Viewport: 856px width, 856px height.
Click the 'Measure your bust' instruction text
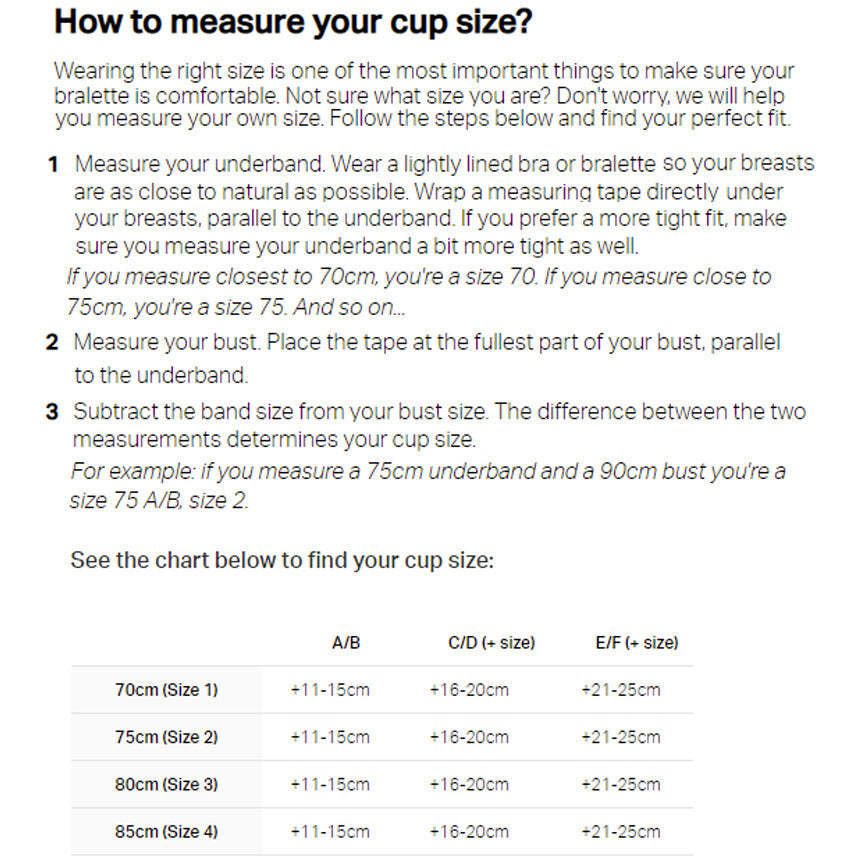[x=427, y=359]
